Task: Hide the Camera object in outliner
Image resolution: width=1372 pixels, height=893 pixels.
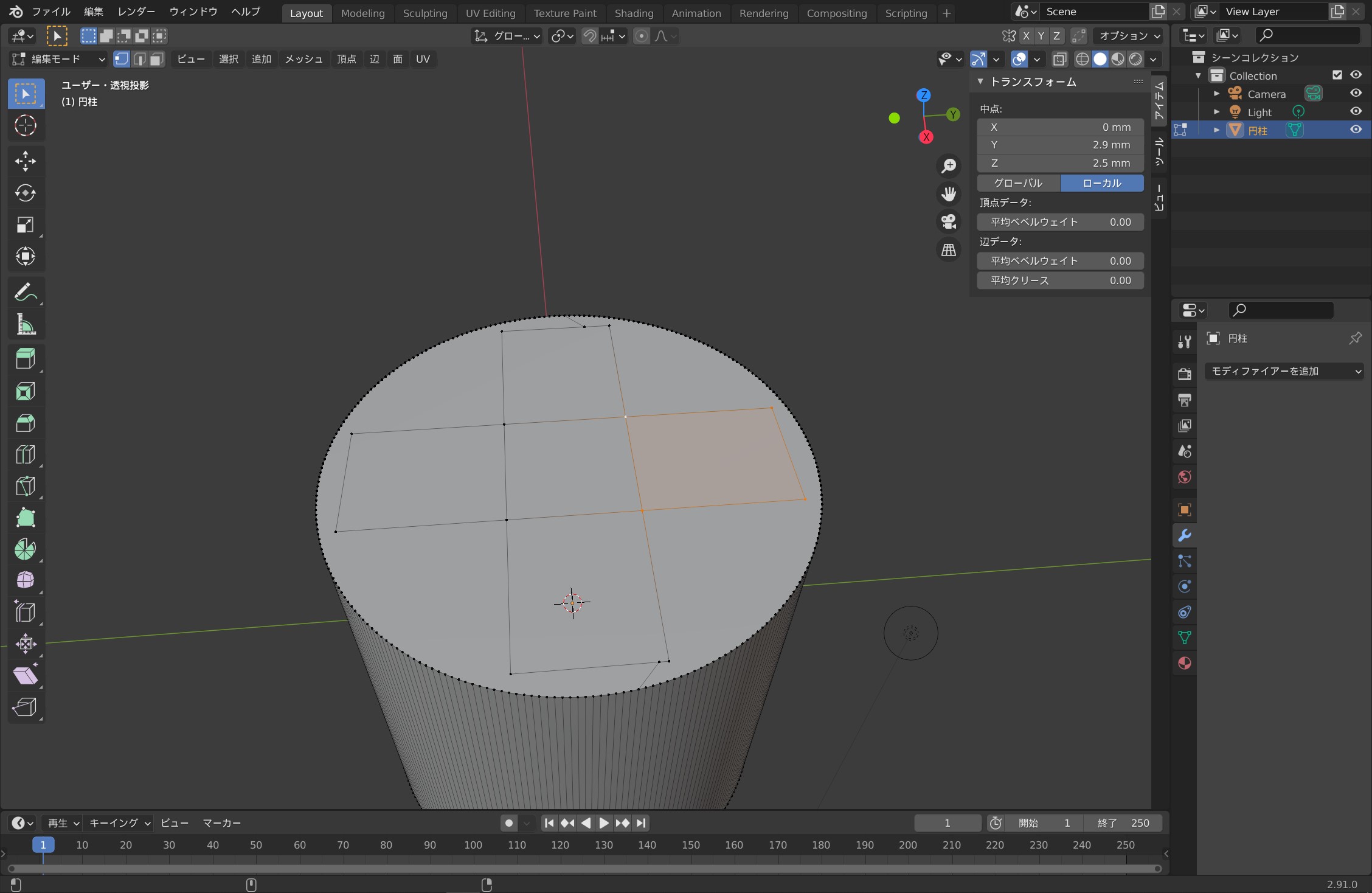Action: 1356,93
